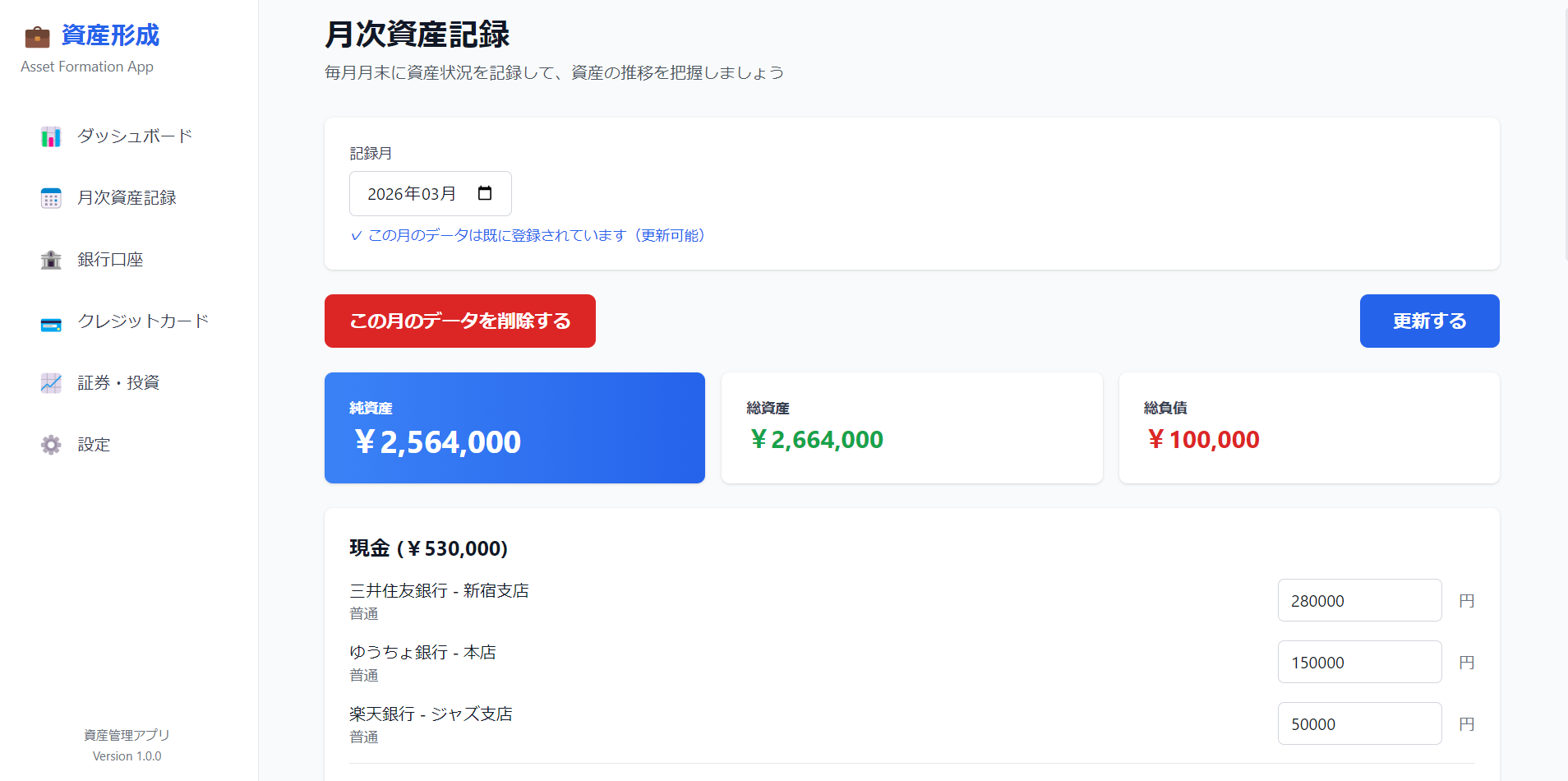Screen dimensions: 1568x781
Task: Click the briefcase logo icon of 資産形成
Action: tap(35, 35)
